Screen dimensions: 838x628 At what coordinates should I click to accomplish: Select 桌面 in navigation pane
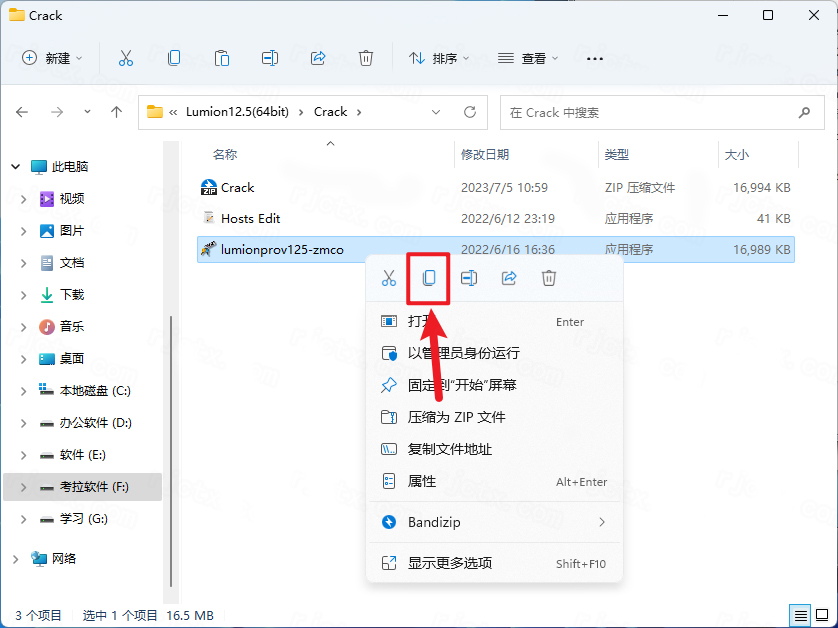72,359
